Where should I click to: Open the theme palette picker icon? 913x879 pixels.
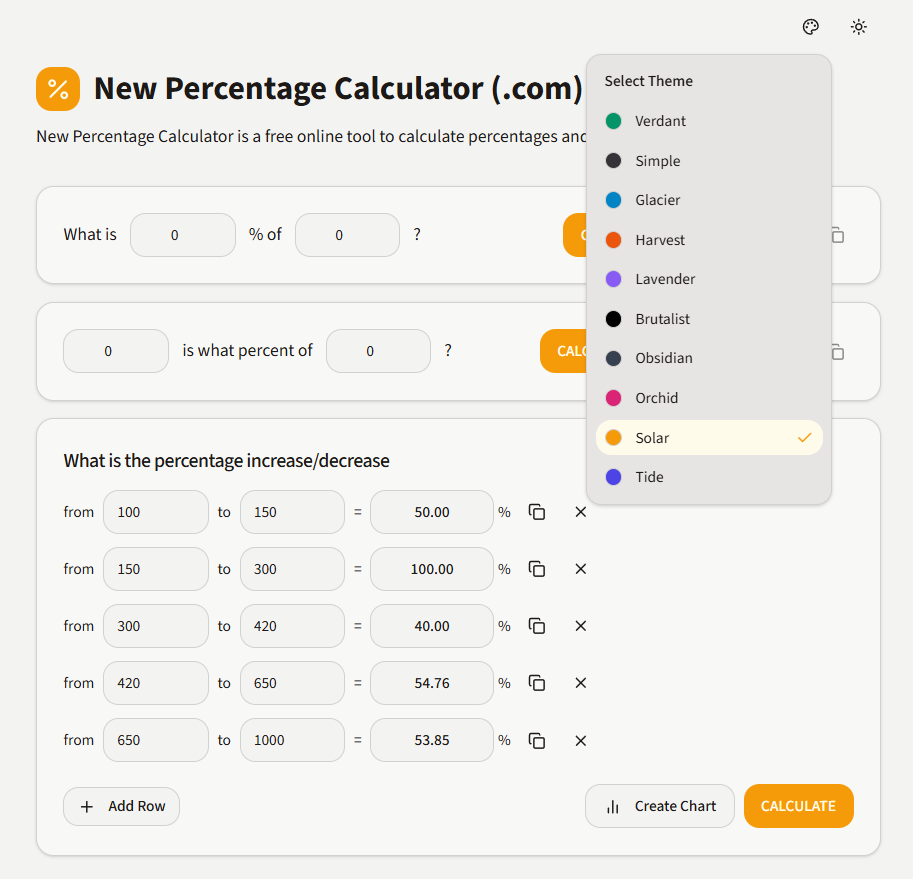tap(810, 27)
